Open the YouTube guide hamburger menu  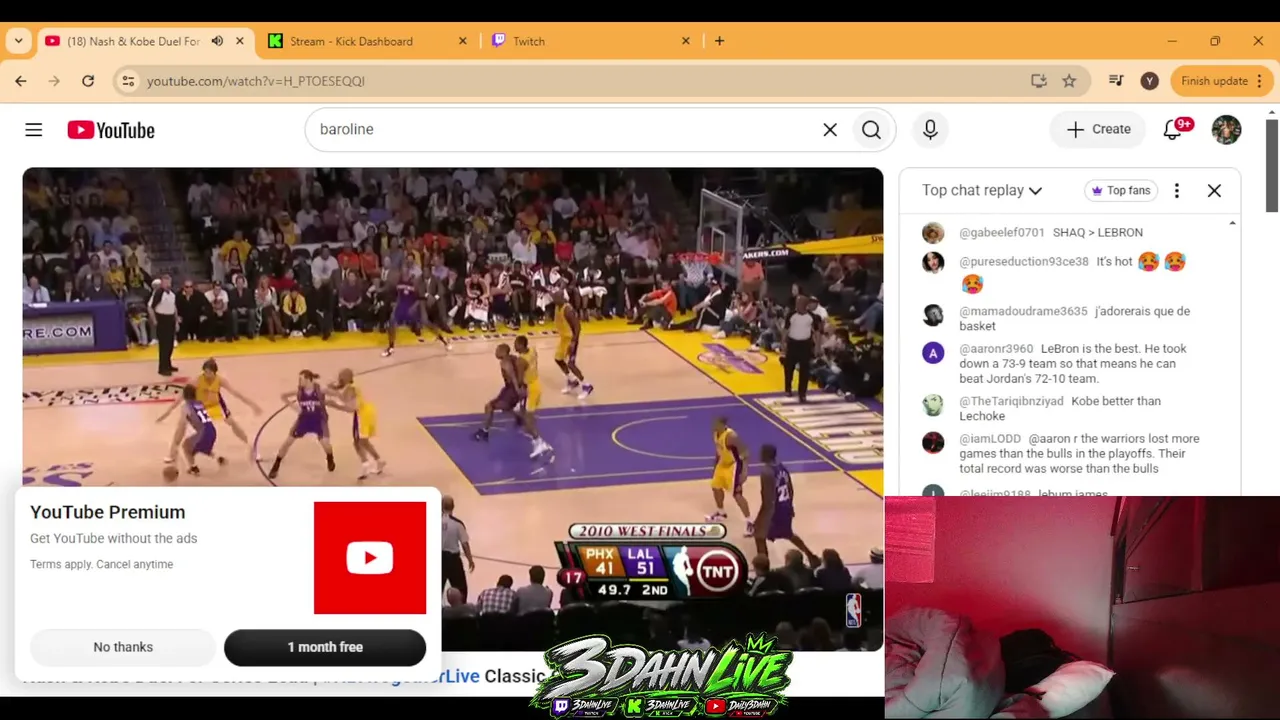(x=34, y=130)
